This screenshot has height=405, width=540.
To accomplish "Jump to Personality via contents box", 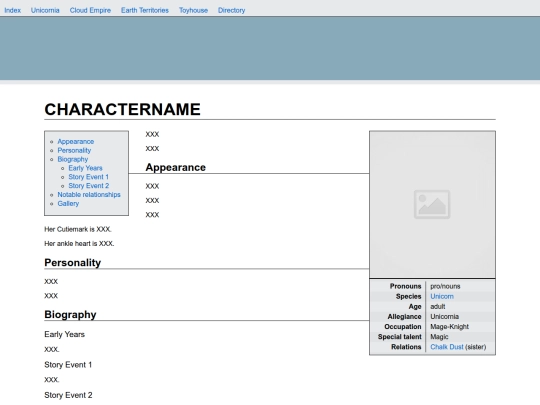I will click(x=74, y=150).
